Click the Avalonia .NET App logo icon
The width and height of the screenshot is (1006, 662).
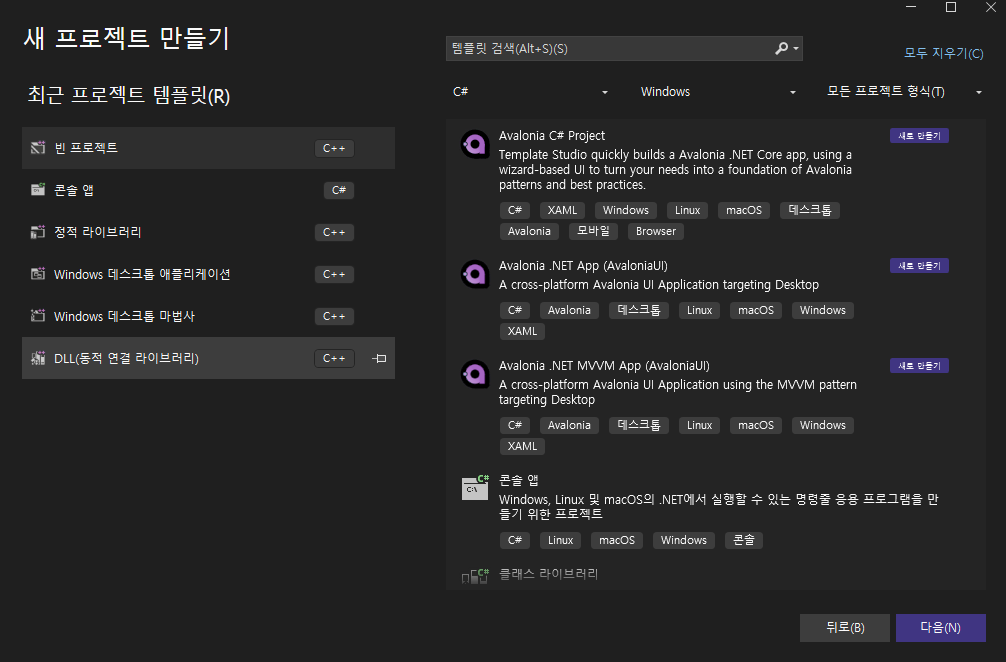[475, 275]
